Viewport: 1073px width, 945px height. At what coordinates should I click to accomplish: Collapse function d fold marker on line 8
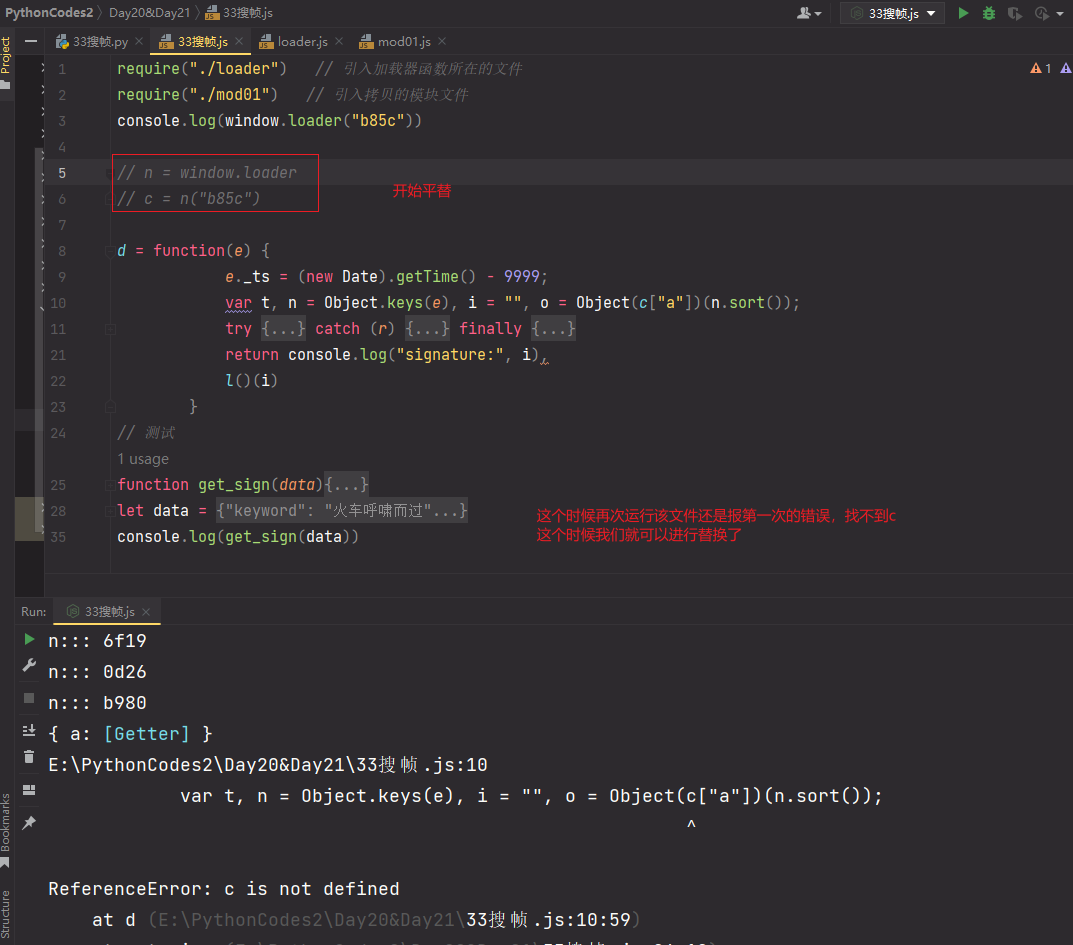coord(109,251)
